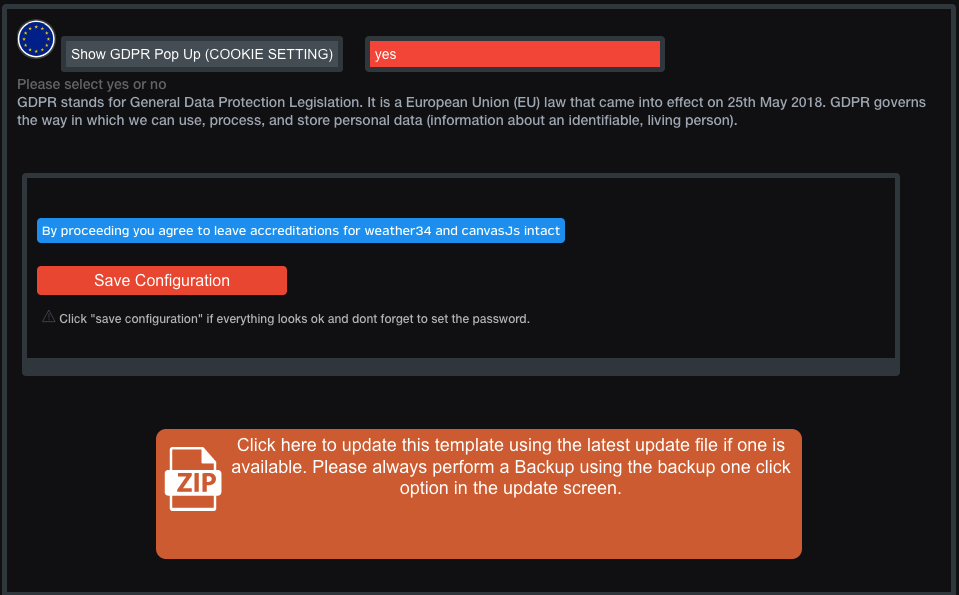The height and width of the screenshot is (595, 959).
Task: Click the white ZIP file icon
Action: pyautogui.click(x=193, y=479)
